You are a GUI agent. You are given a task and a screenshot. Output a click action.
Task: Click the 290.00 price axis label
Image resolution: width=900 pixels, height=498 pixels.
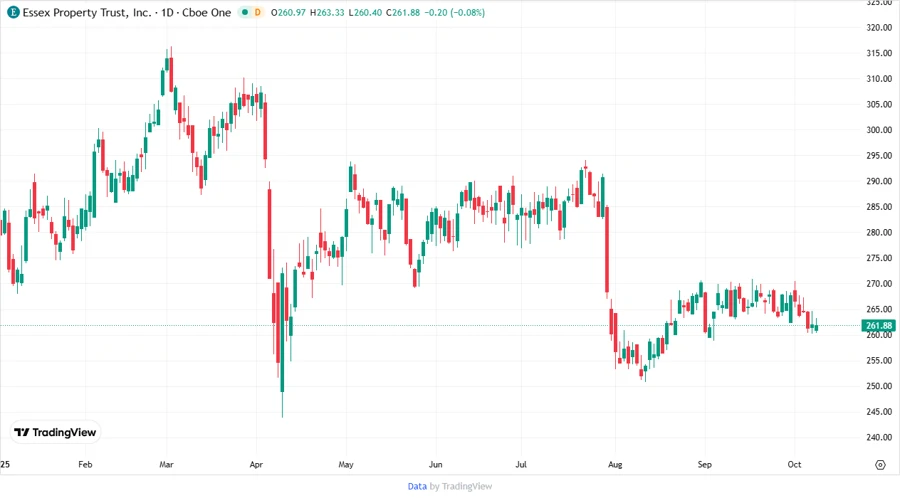pyautogui.click(x=879, y=181)
